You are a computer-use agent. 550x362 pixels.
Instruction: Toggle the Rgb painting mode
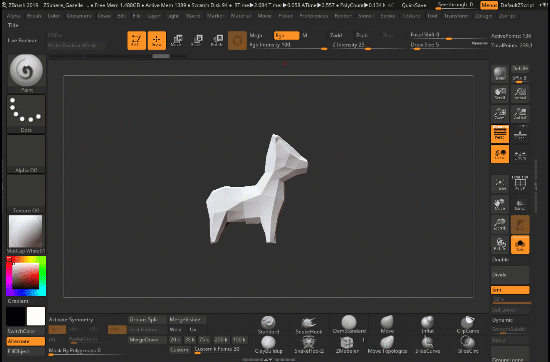(x=287, y=35)
